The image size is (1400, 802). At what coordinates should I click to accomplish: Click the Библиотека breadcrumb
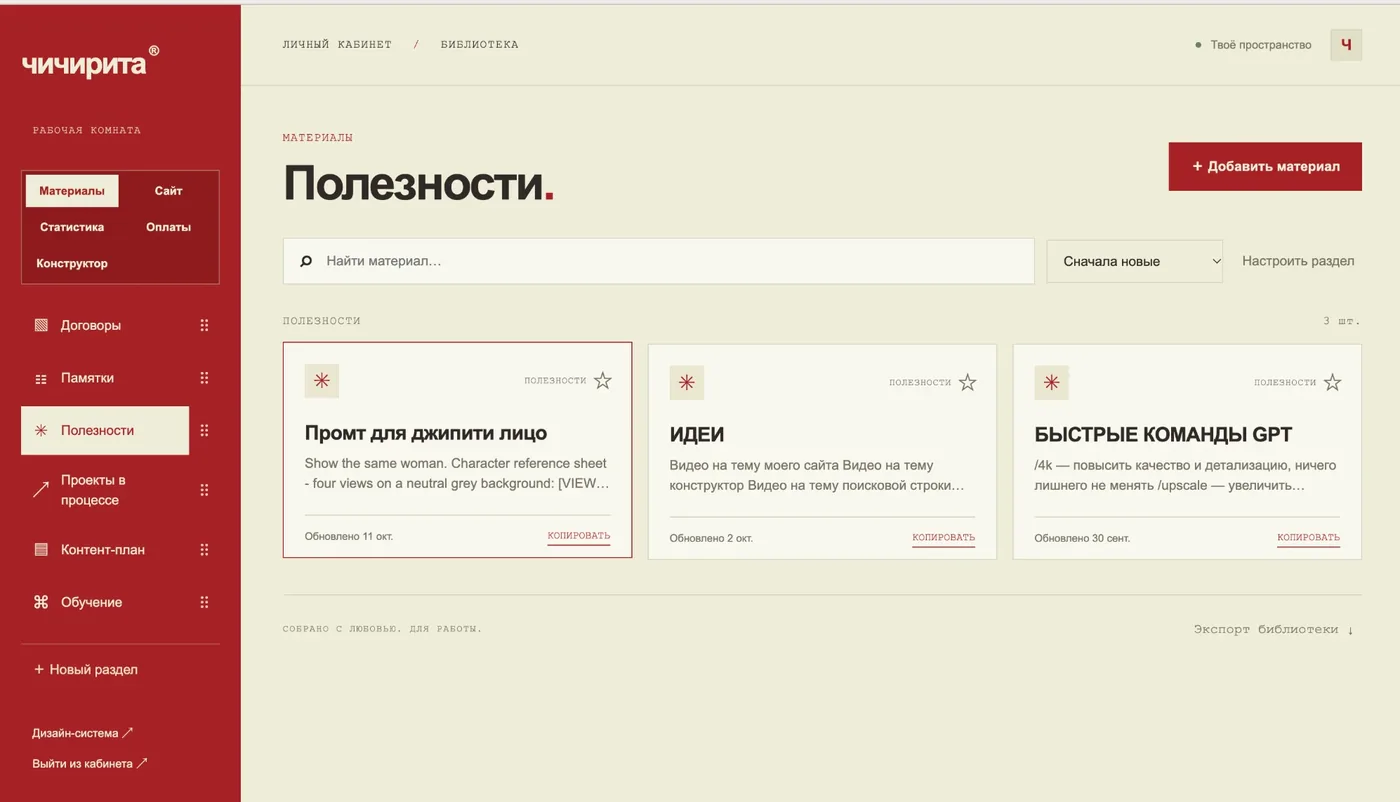(x=479, y=45)
